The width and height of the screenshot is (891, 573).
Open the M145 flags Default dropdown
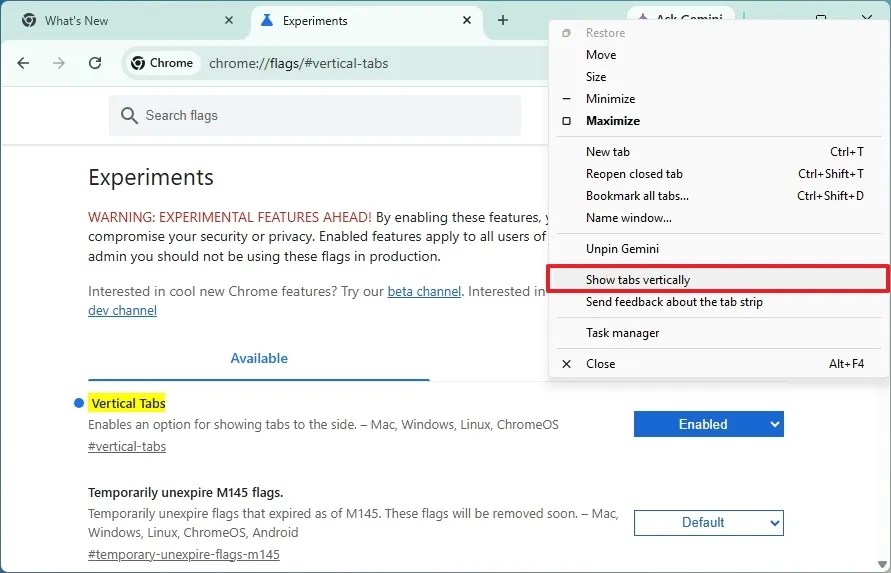click(709, 522)
